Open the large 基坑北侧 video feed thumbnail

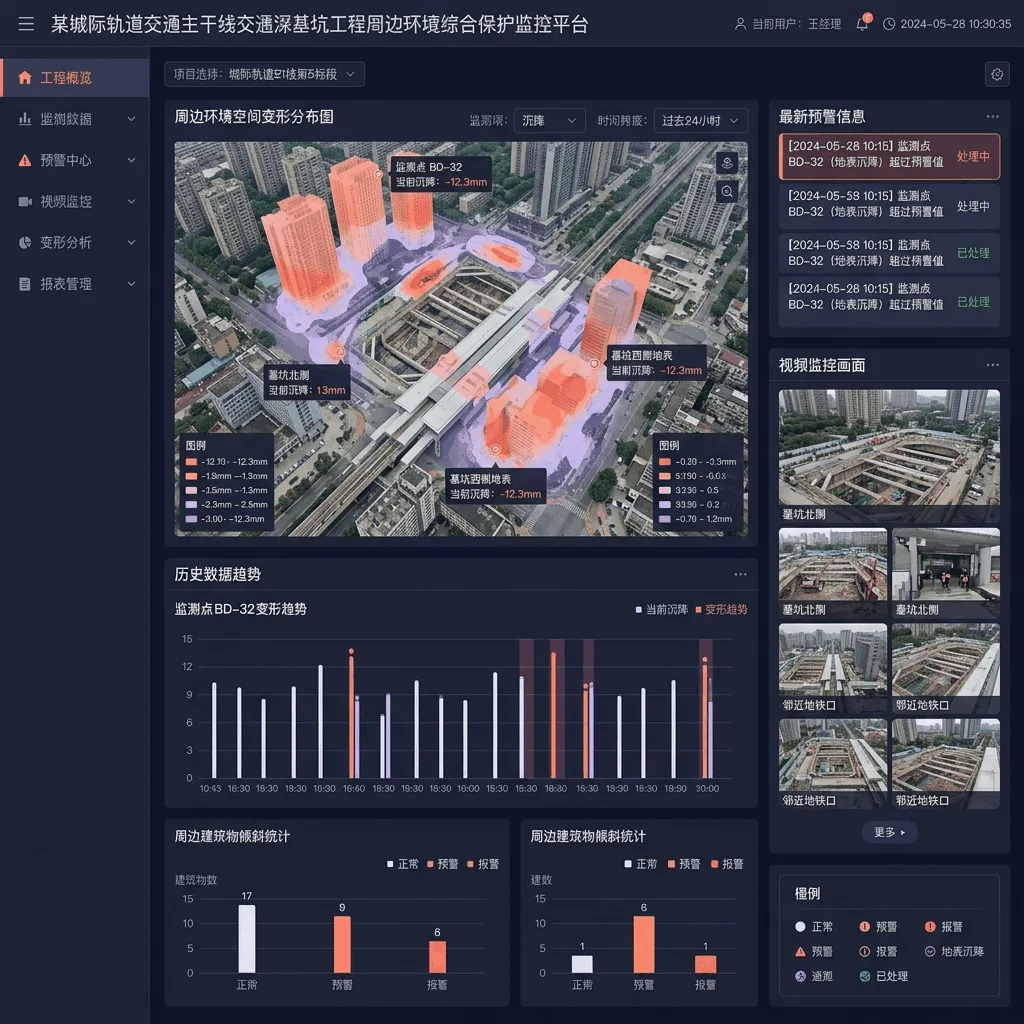pos(889,456)
